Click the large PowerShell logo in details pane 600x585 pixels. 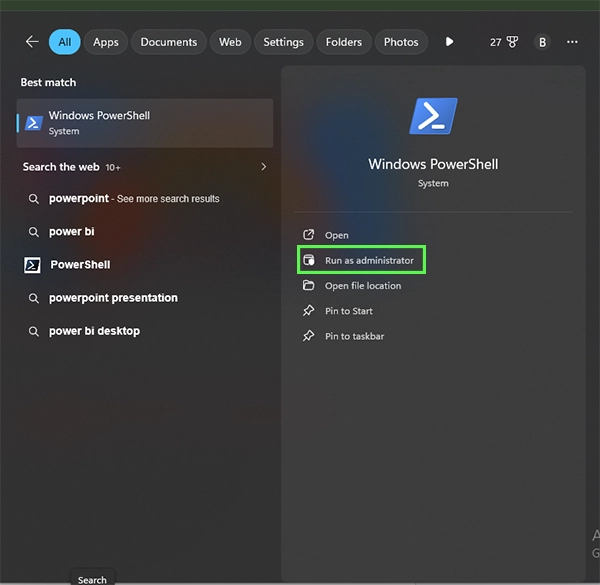tap(433, 116)
